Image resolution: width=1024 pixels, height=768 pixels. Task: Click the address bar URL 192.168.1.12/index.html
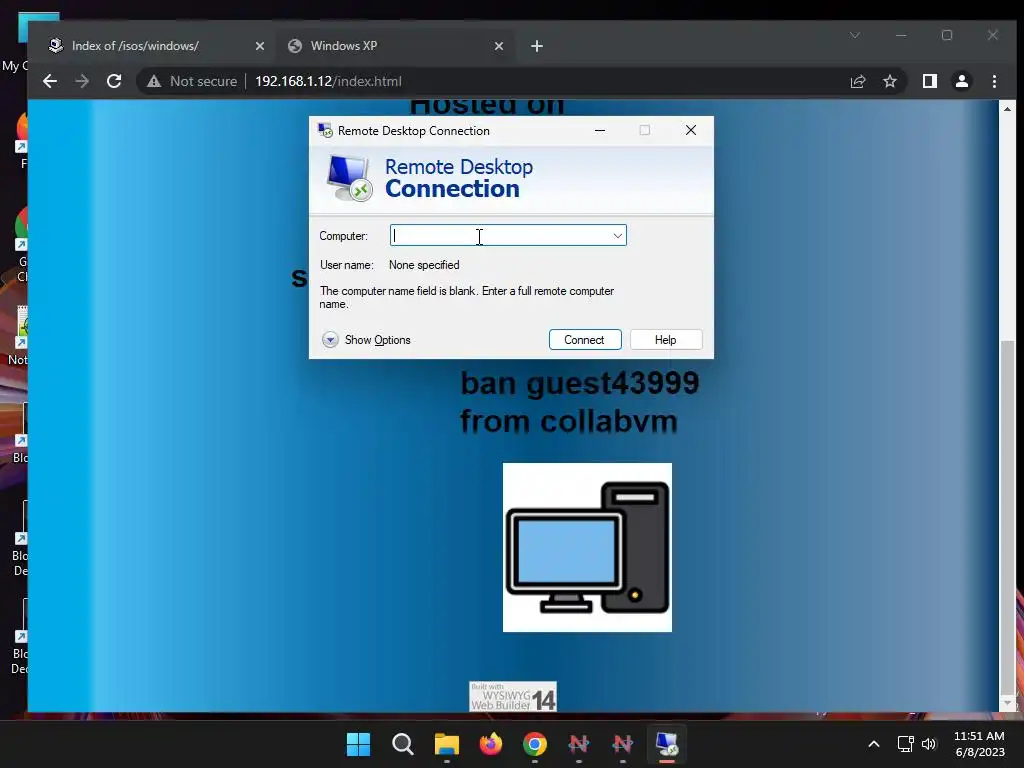(x=328, y=81)
